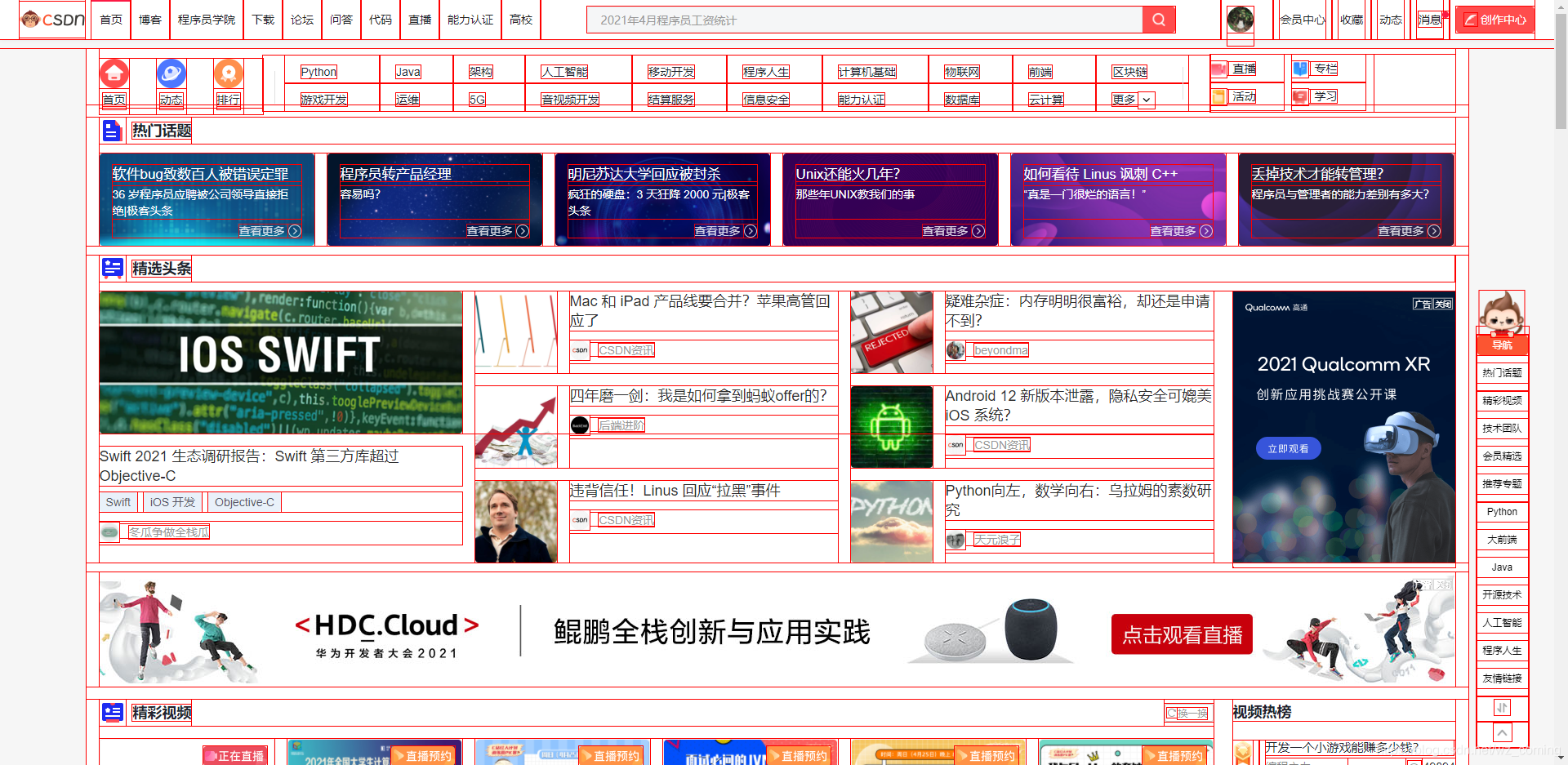Click the 精彩视频 section icon
This screenshot has height=765, width=1568.
(112, 713)
